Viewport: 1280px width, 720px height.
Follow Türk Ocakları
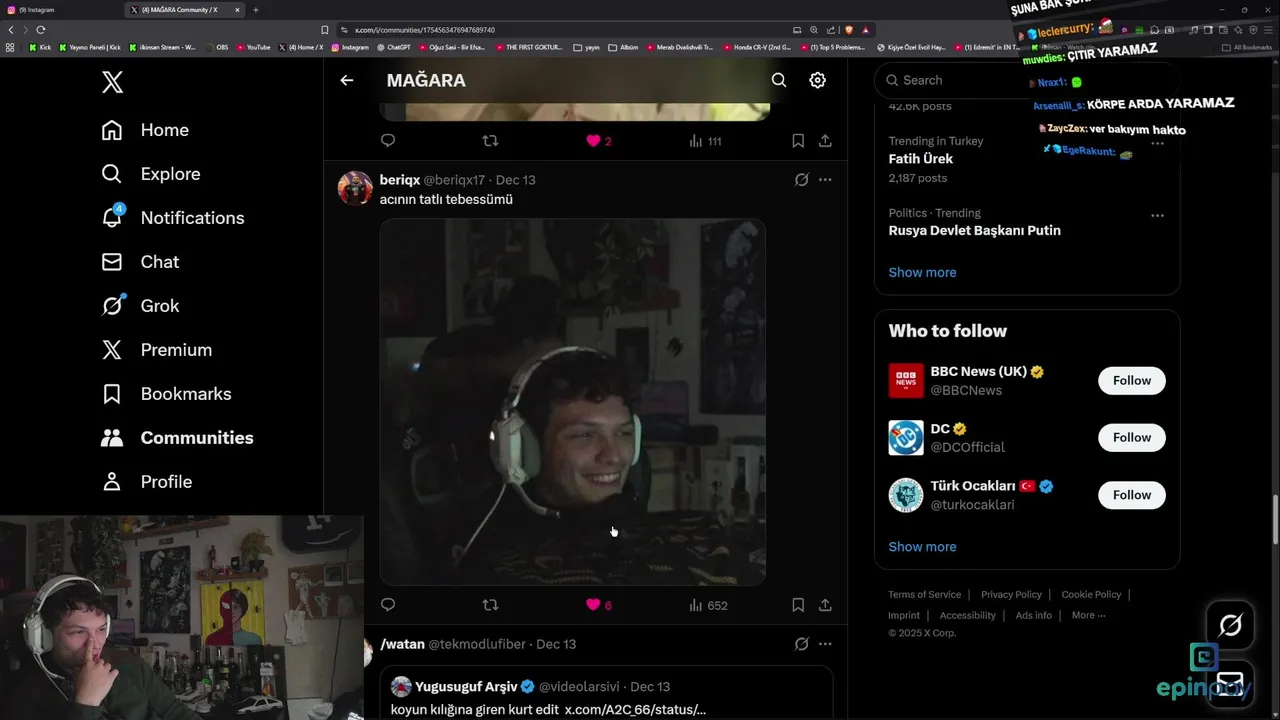(1132, 494)
